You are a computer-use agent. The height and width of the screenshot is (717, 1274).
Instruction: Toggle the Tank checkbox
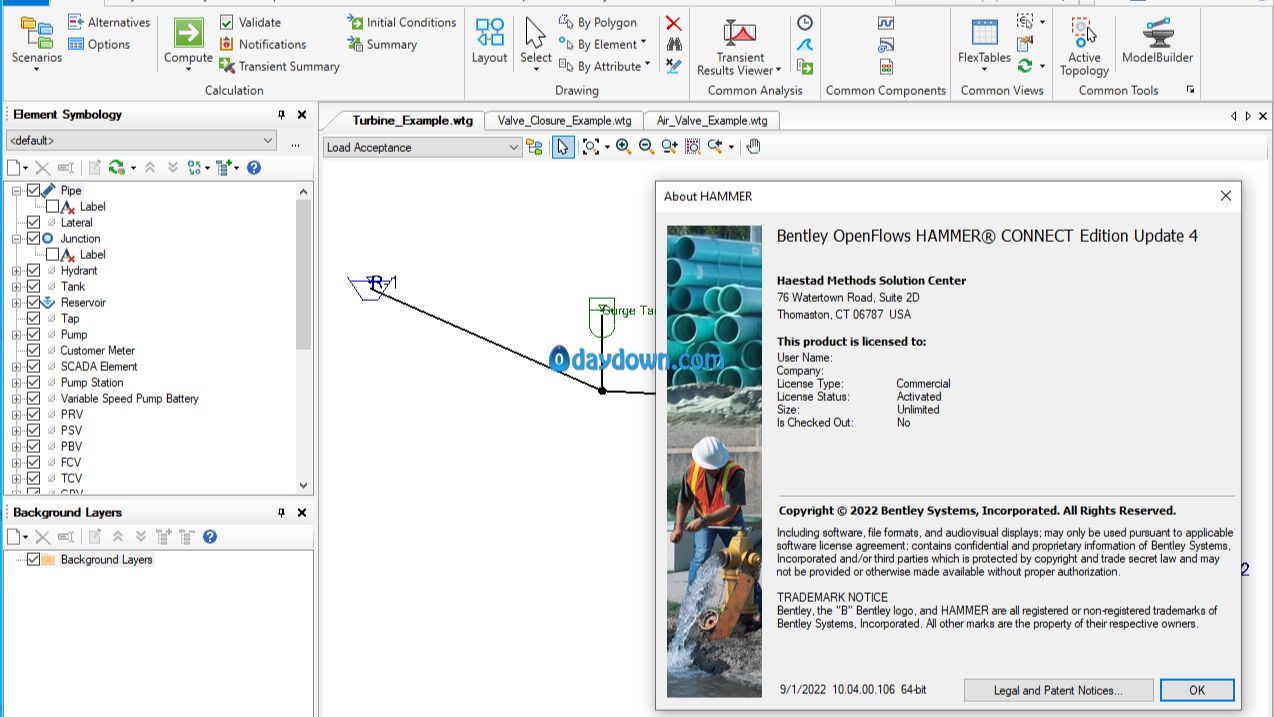34,286
